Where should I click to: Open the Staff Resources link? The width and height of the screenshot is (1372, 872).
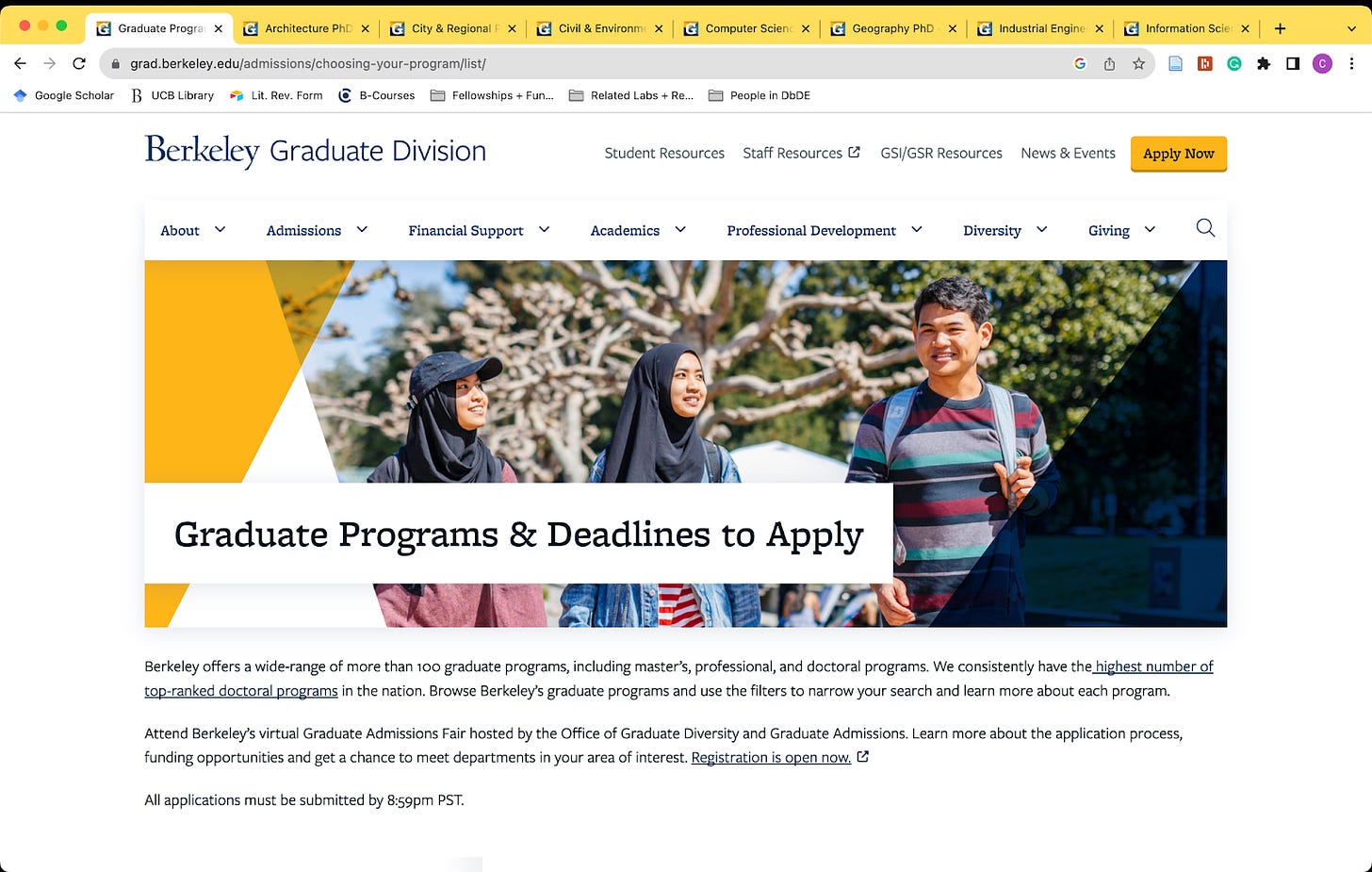pos(792,153)
